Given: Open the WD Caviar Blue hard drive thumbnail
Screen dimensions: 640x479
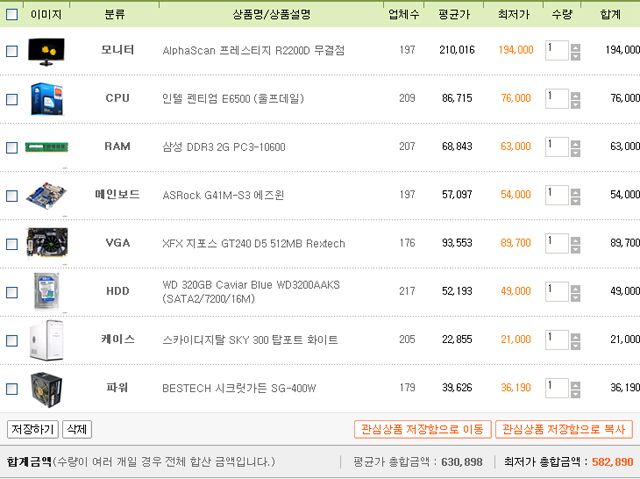Looking at the screenshot, I should click(x=47, y=291).
